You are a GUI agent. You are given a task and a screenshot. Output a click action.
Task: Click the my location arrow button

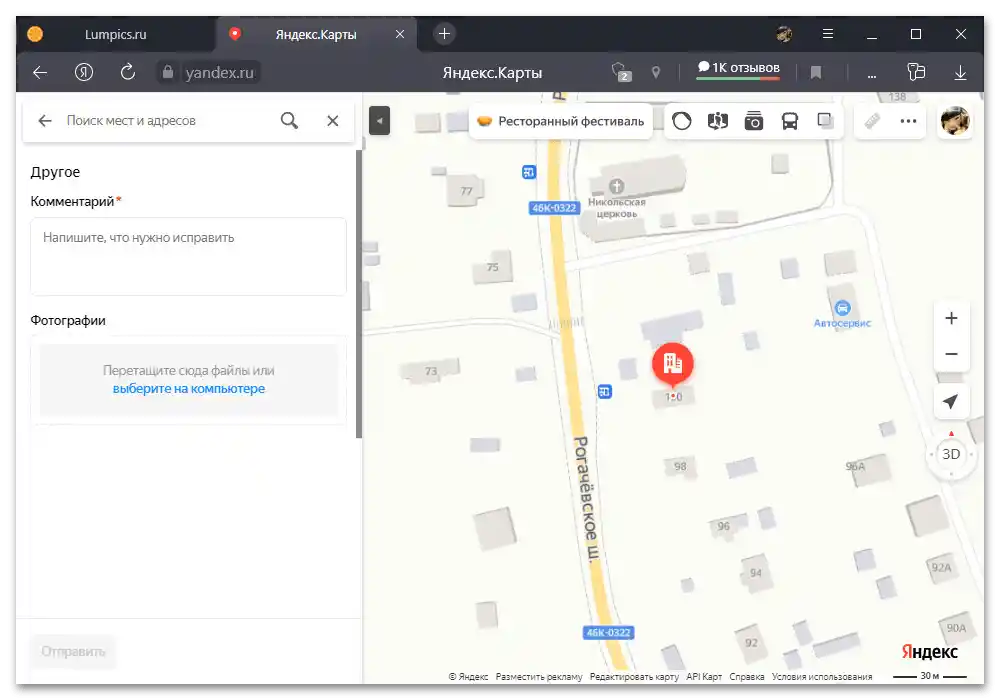coord(950,402)
